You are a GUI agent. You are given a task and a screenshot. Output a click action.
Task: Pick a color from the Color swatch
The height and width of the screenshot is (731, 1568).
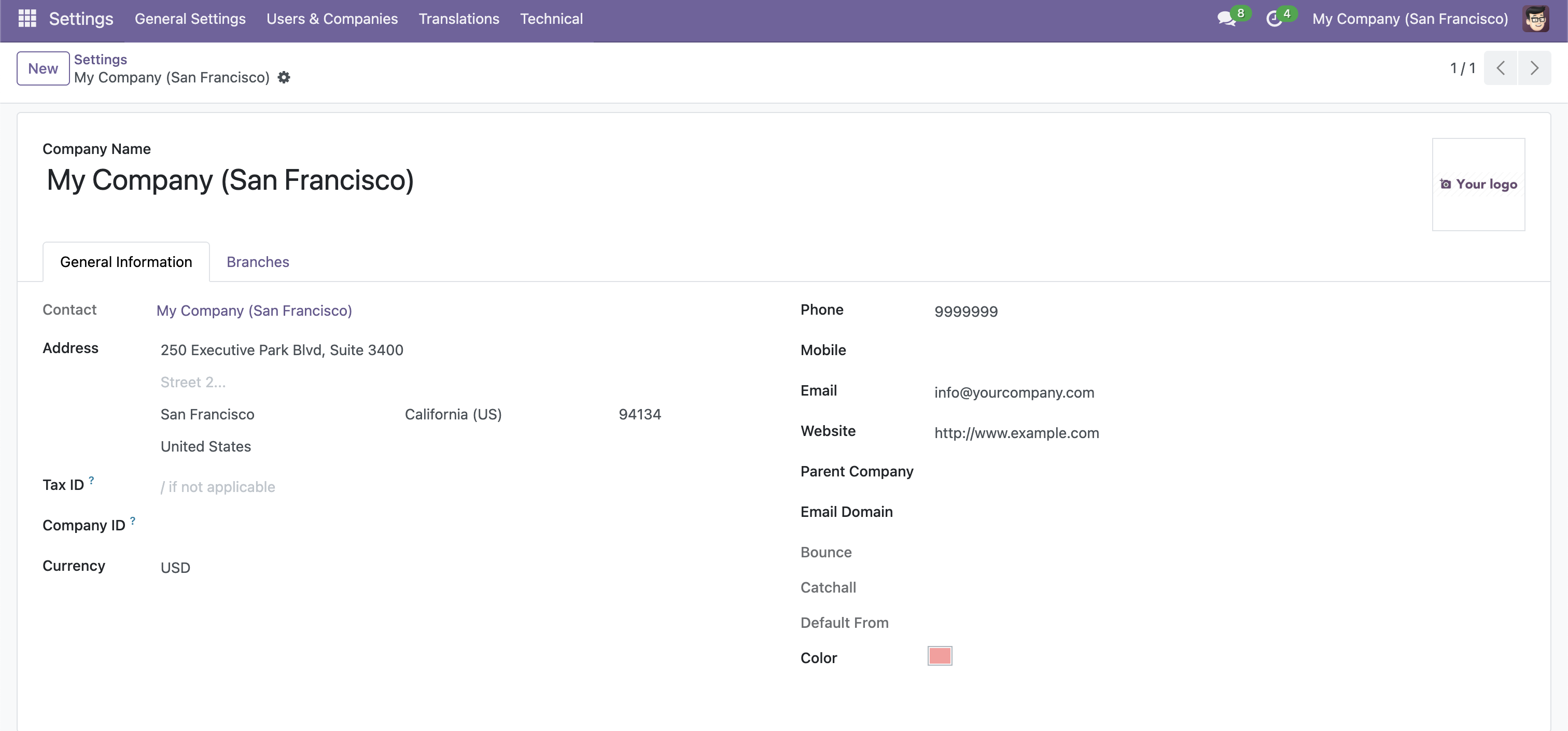939,655
